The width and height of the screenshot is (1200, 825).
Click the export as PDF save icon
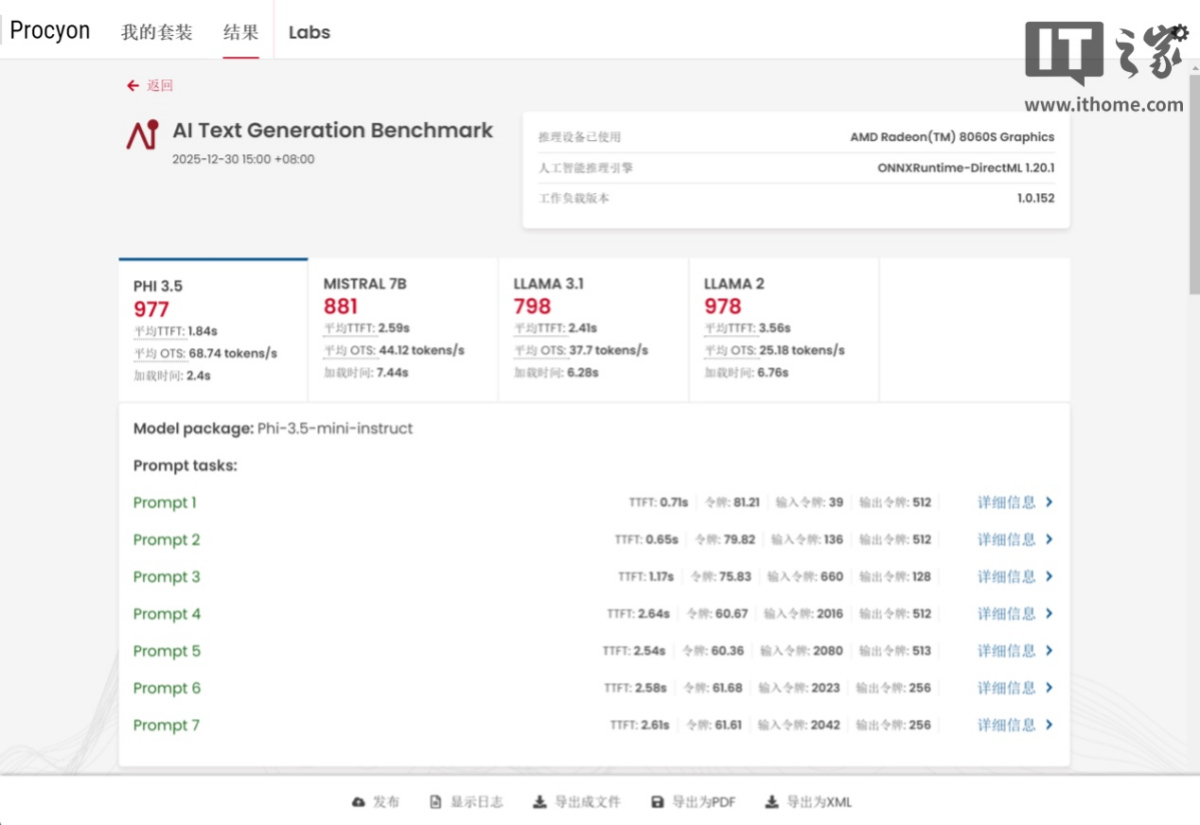[x=657, y=802]
